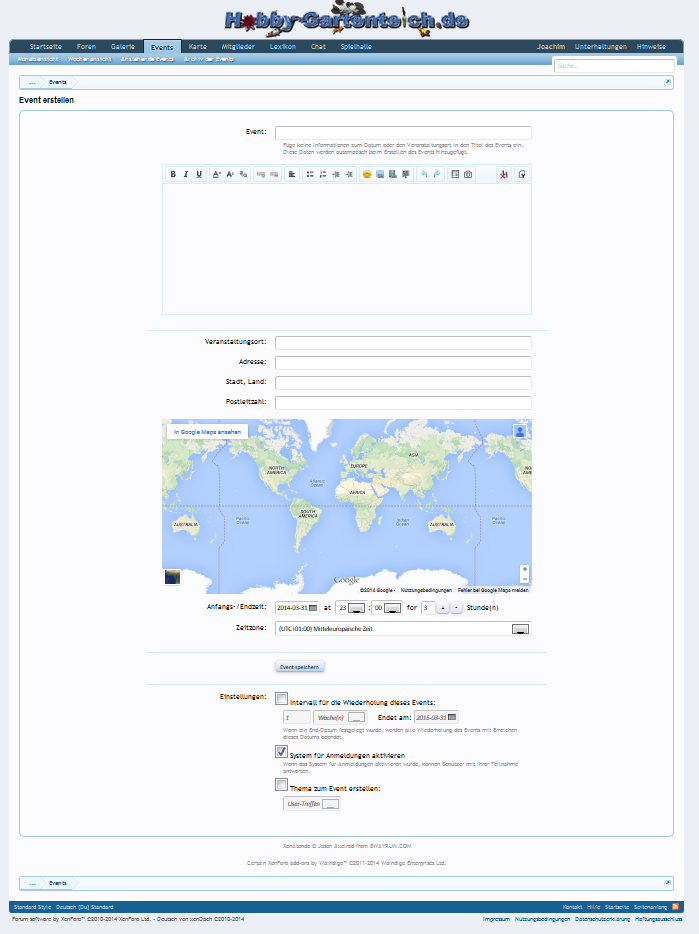Zoom in on the Google map
The height and width of the screenshot is (934, 699).
[x=524, y=569]
